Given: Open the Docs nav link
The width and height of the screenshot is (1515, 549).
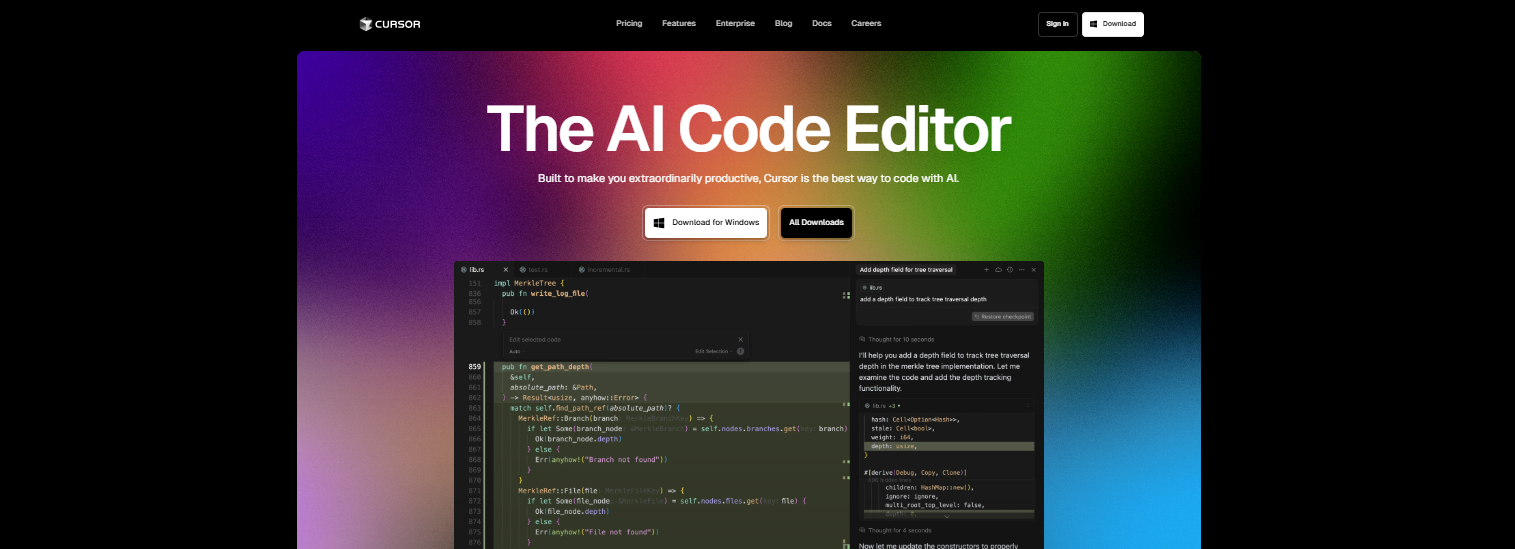Looking at the screenshot, I should point(822,23).
